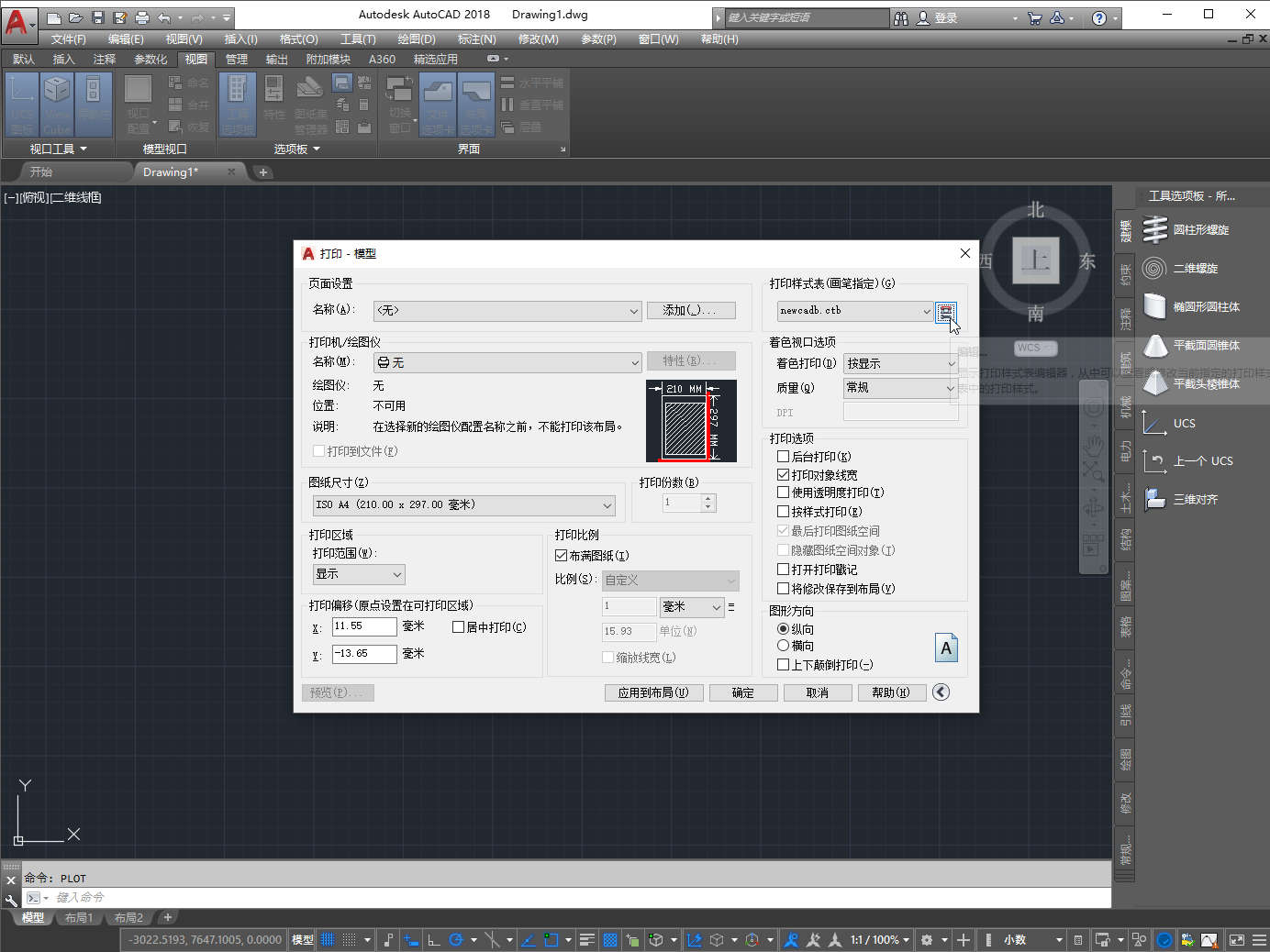Click the Save disk icon

tap(98, 17)
